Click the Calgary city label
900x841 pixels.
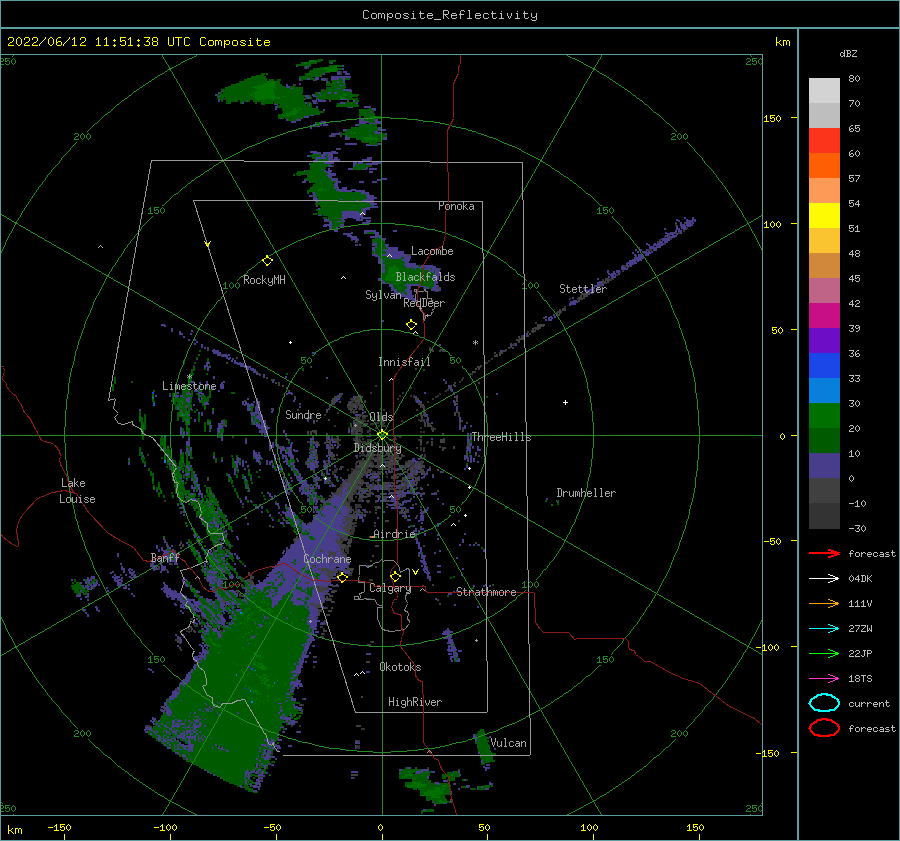[x=390, y=588]
